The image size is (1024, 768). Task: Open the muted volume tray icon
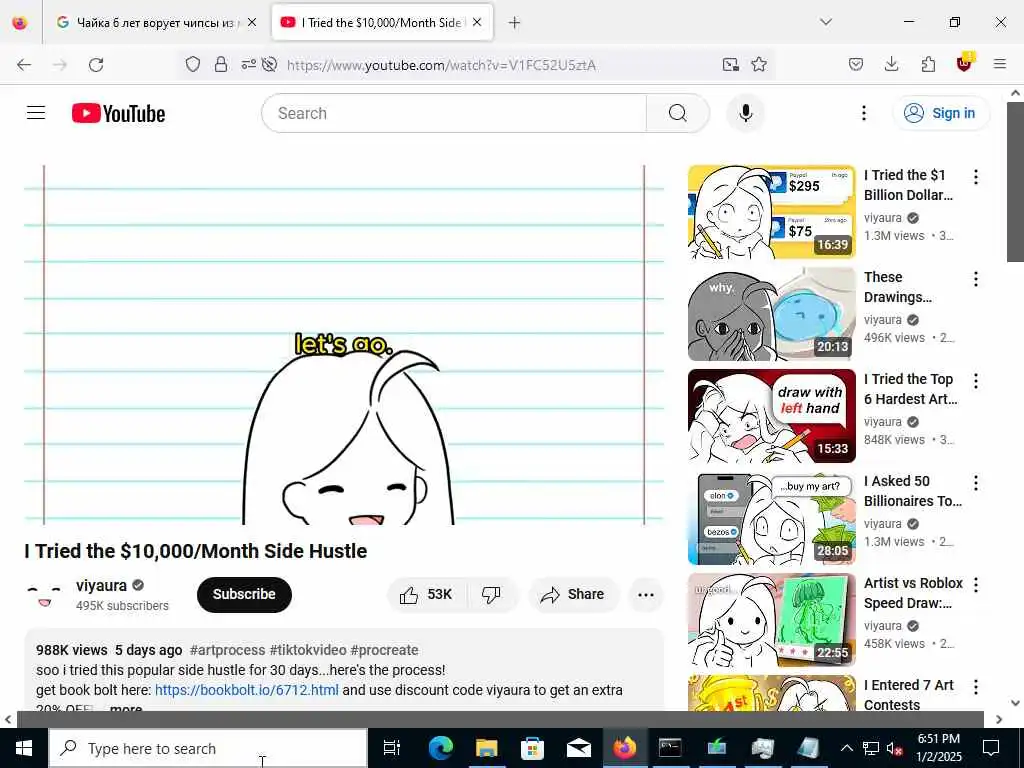click(x=894, y=748)
